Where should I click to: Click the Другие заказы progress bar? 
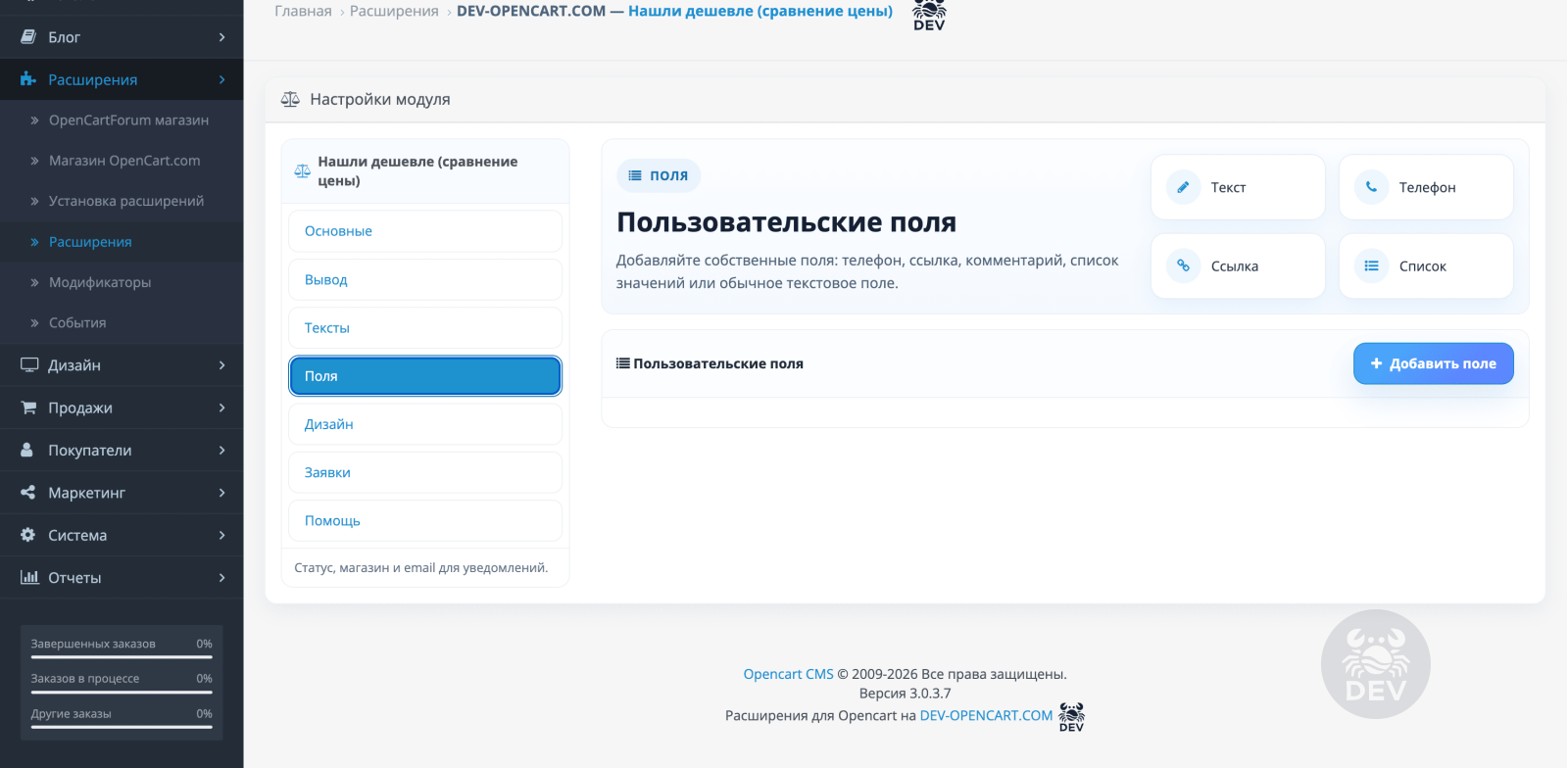click(122, 727)
